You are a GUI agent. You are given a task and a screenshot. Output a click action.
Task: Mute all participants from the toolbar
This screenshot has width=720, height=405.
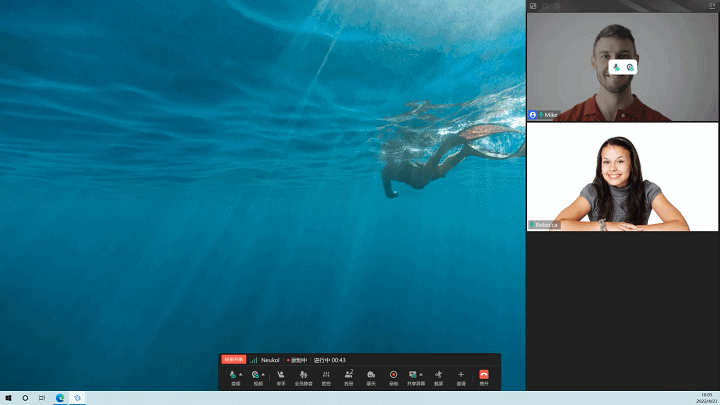point(303,375)
